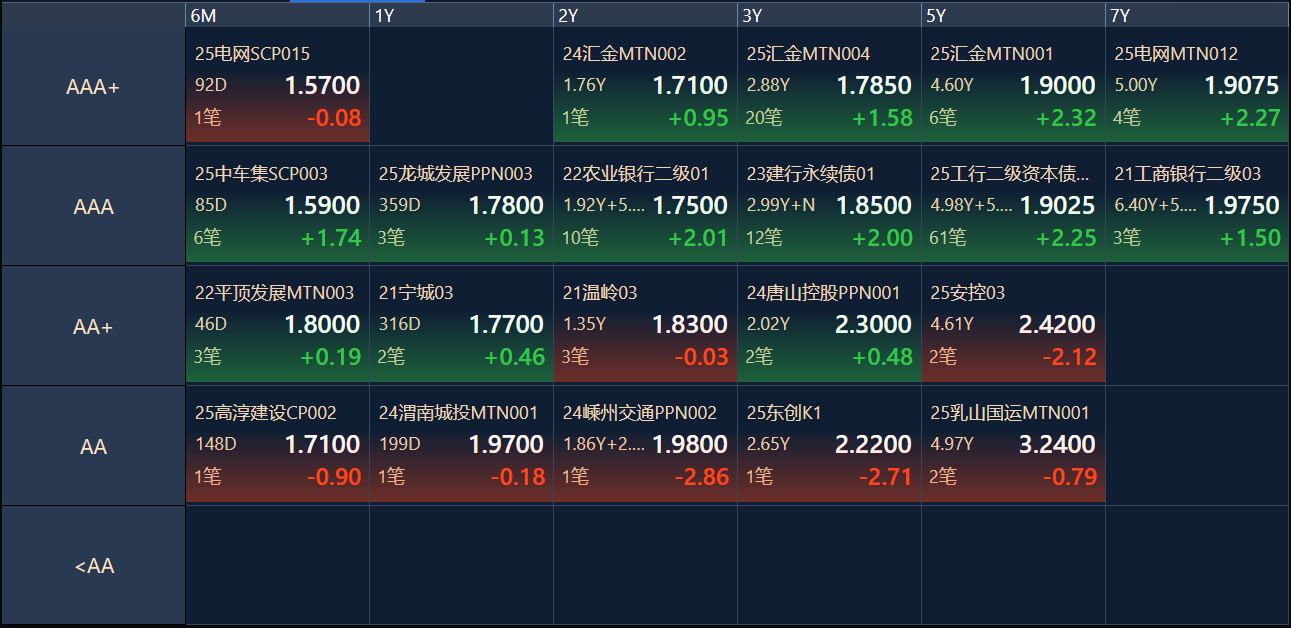1291x628 pixels.
Task: Click the -2.12 change value
Action: pos(1070,357)
